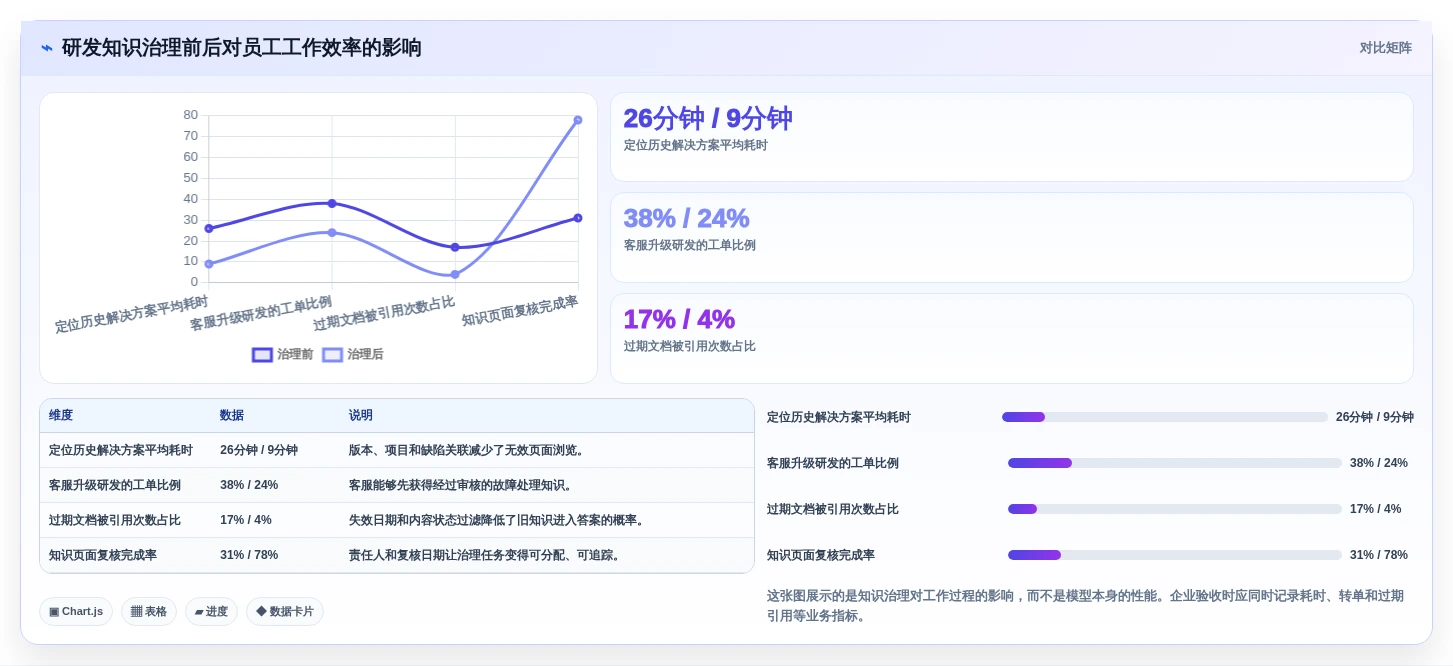Open the 38% / 24% data card

click(x=1012, y=238)
